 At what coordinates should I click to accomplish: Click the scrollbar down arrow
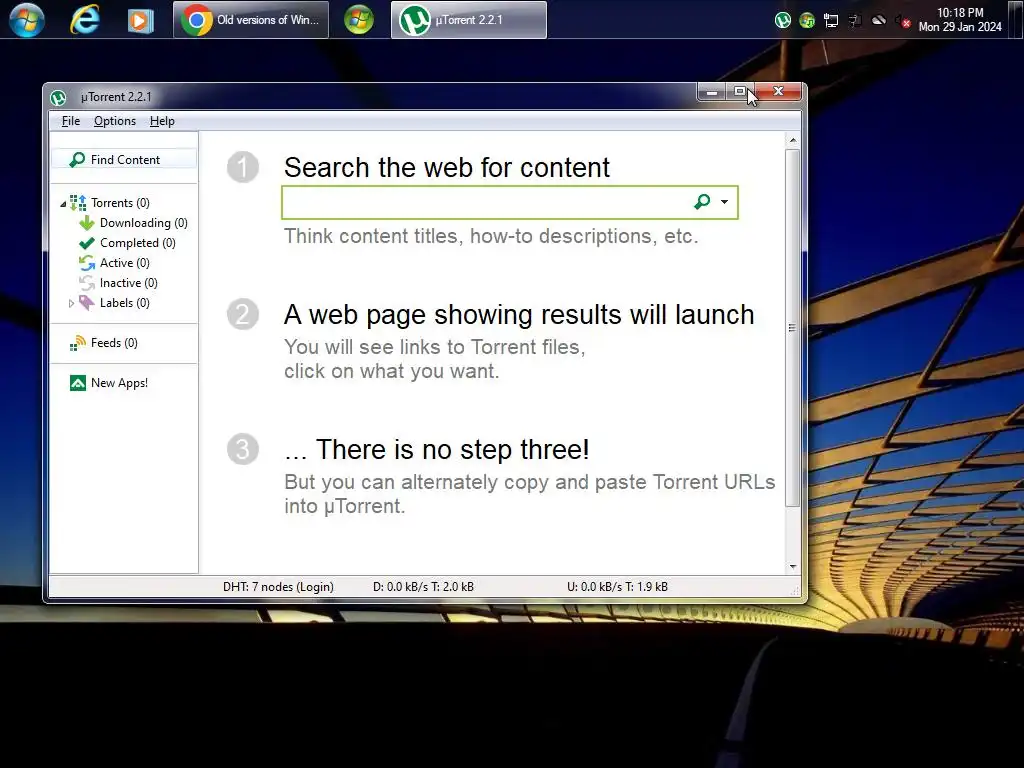(x=793, y=567)
